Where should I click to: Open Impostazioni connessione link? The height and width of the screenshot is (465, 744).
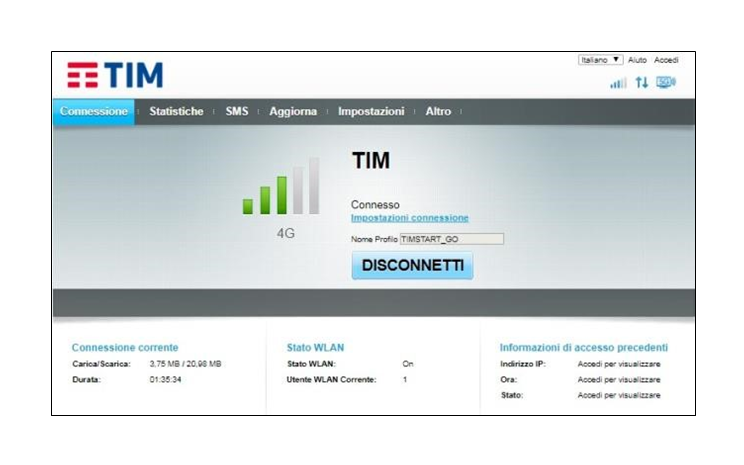[x=409, y=218]
